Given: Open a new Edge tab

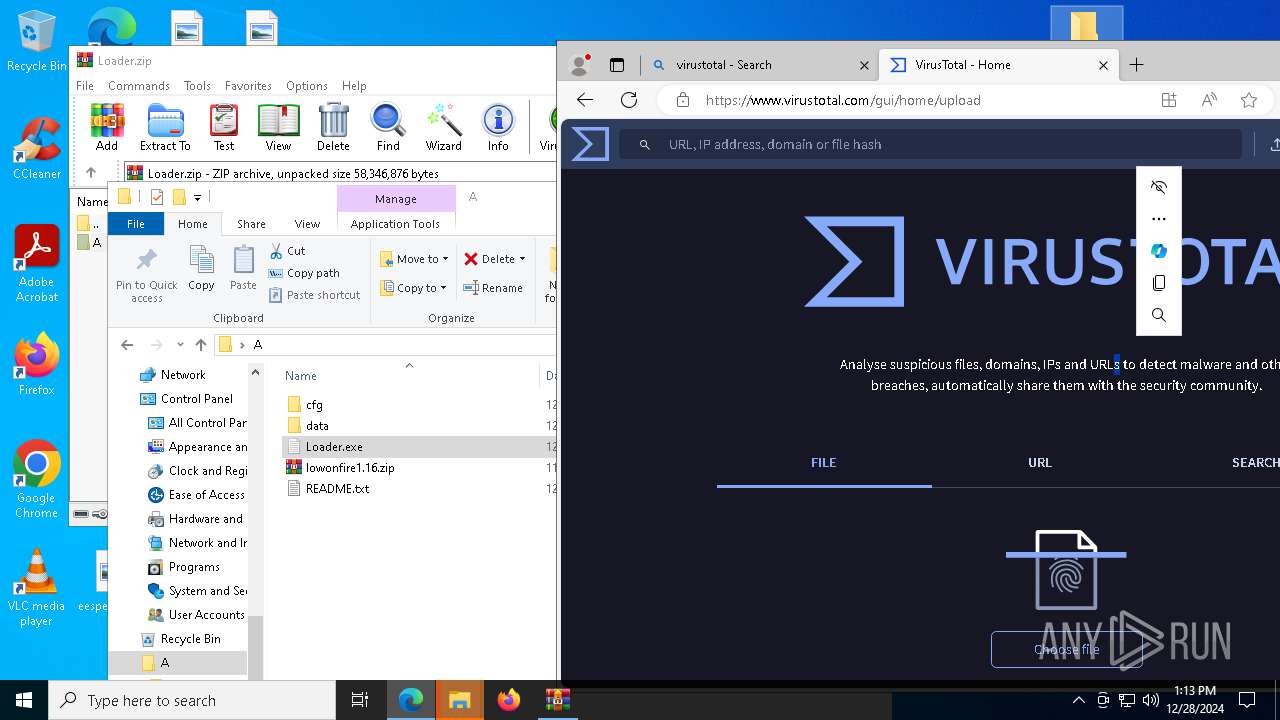Looking at the screenshot, I should pos(1136,65).
